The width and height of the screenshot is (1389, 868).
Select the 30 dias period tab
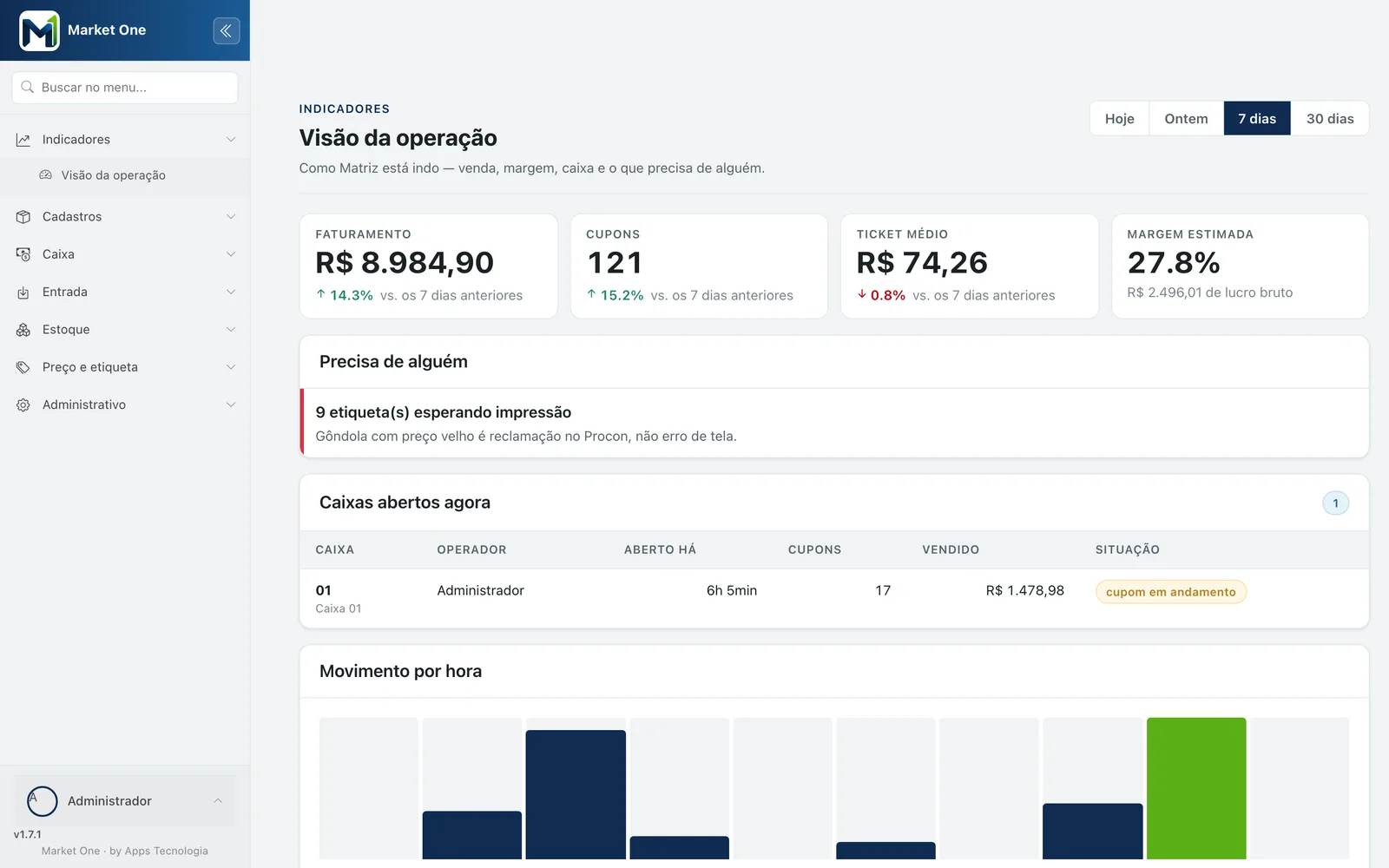tap(1330, 119)
